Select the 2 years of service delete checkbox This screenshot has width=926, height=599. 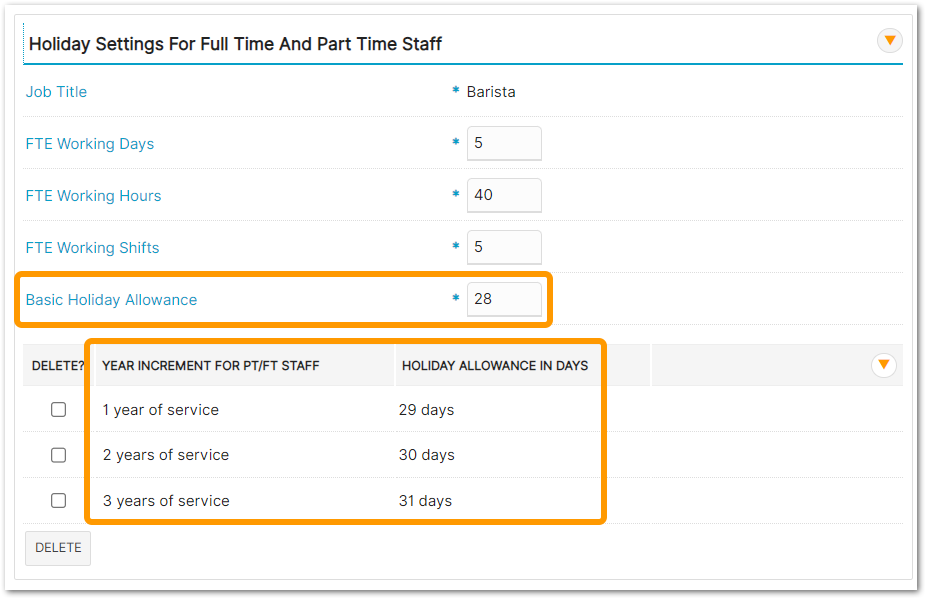click(59, 455)
